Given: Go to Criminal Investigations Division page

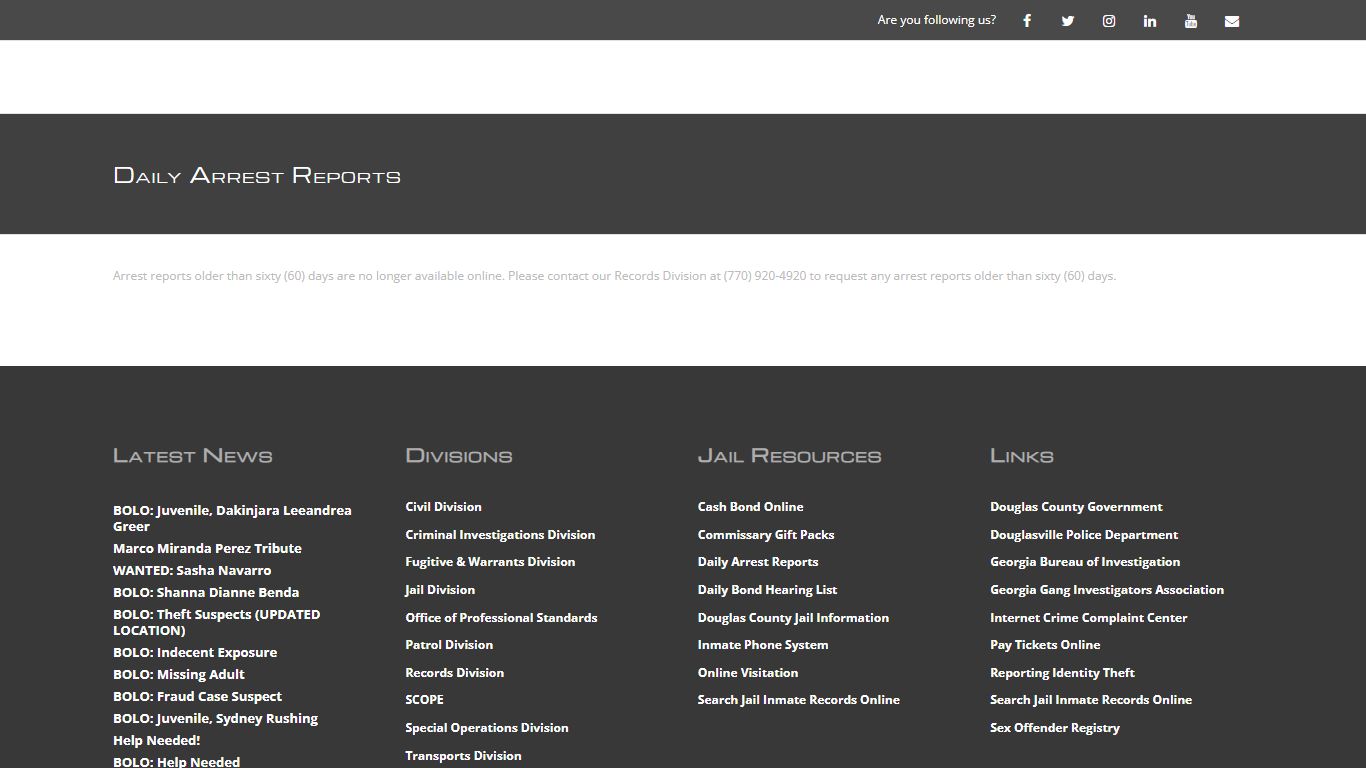Looking at the screenshot, I should (500, 535).
